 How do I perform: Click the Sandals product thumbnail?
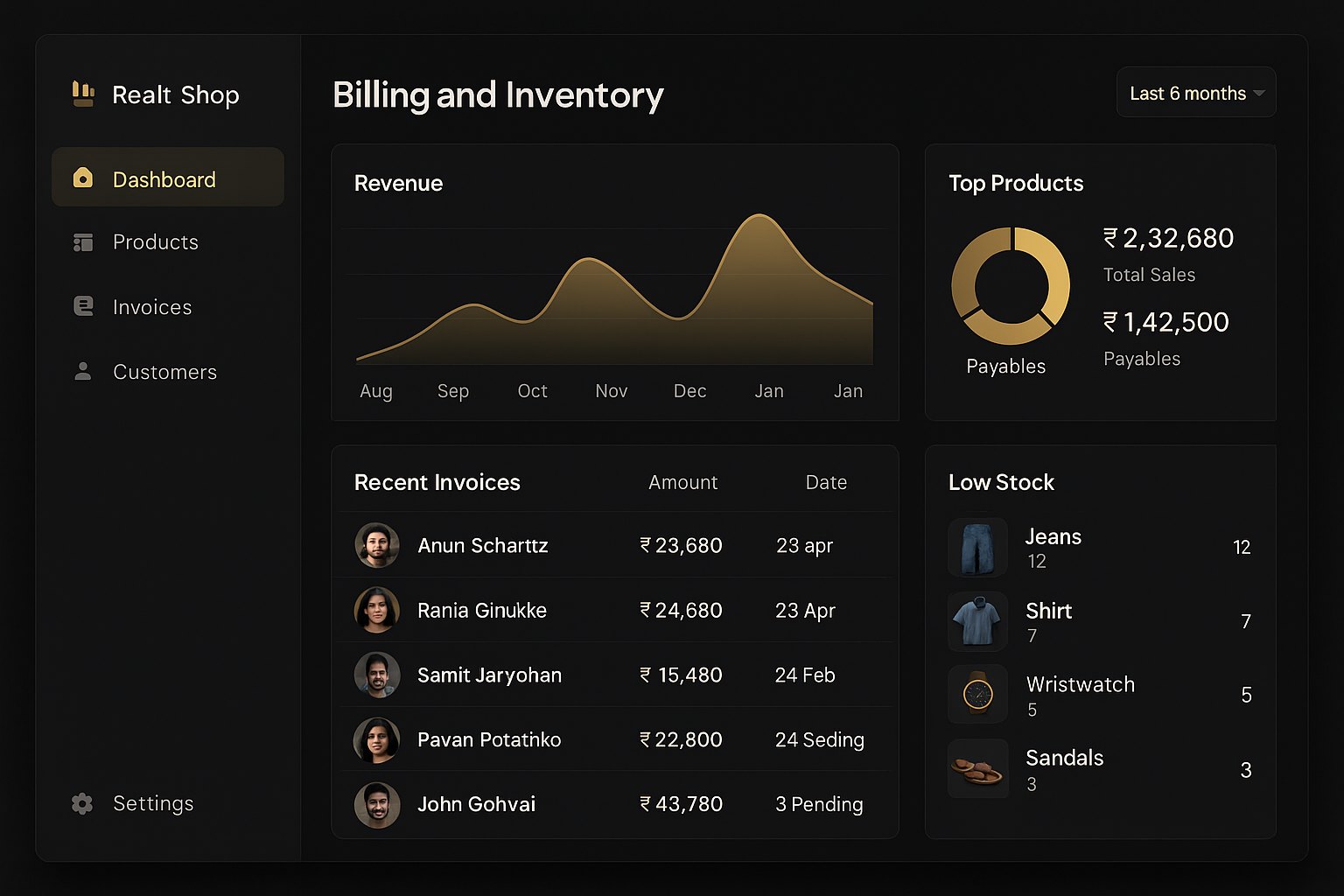[x=978, y=768]
